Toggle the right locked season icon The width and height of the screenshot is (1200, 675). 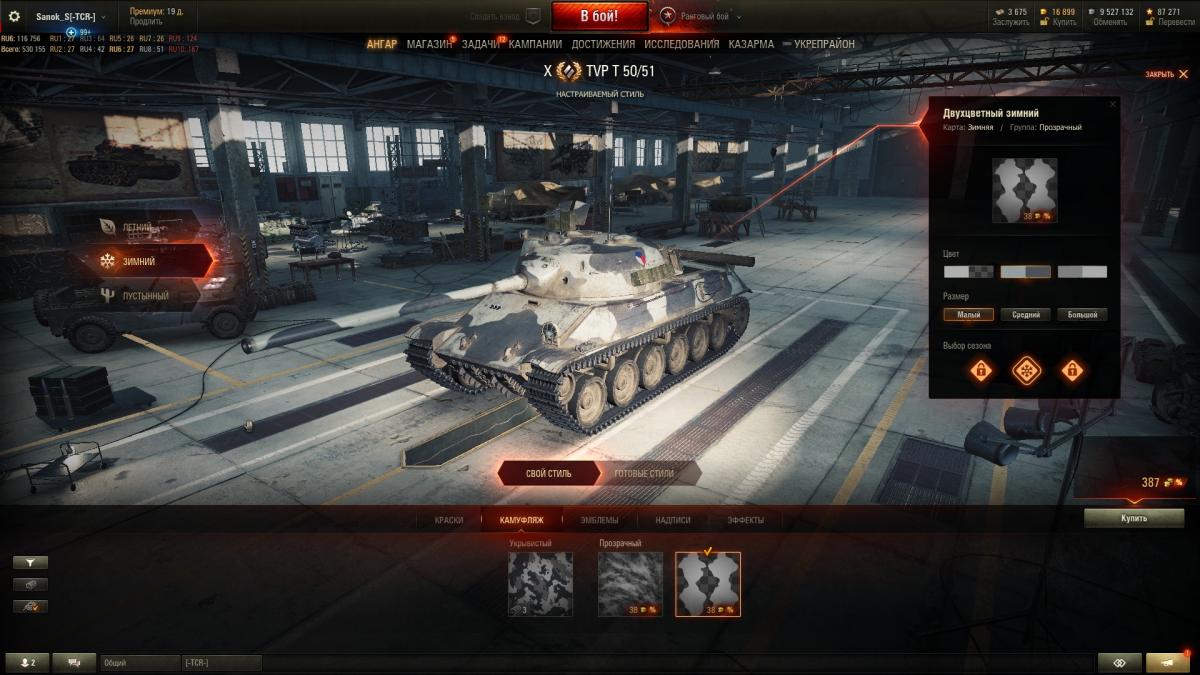[1072, 371]
